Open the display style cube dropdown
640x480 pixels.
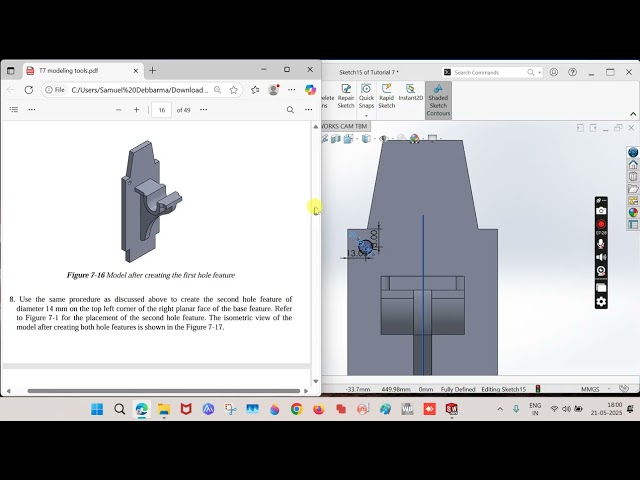pos(367,139)
